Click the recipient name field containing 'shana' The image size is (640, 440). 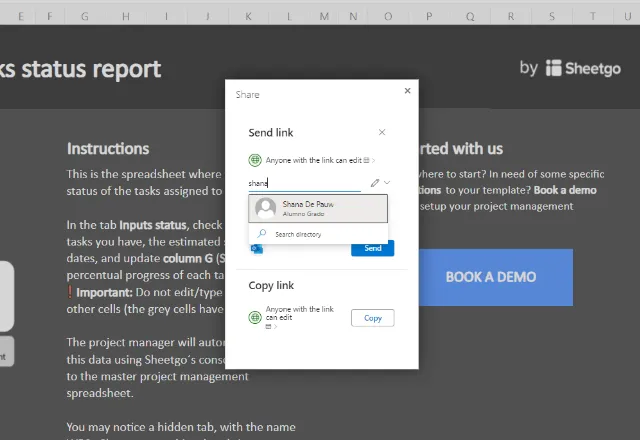coord(304,183)
